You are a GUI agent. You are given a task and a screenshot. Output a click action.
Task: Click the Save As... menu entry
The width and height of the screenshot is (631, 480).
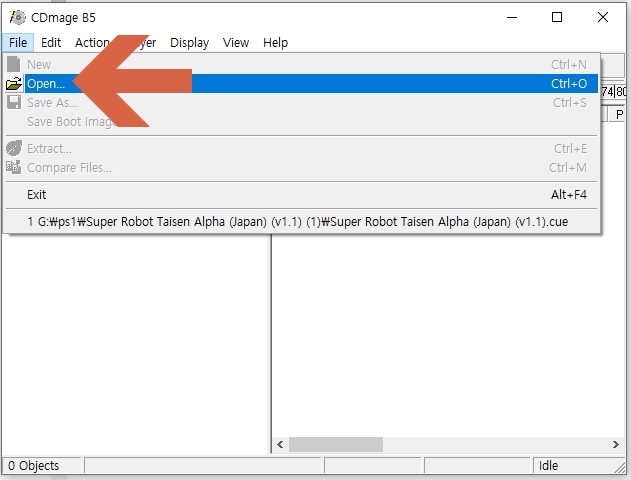(302, 103)
